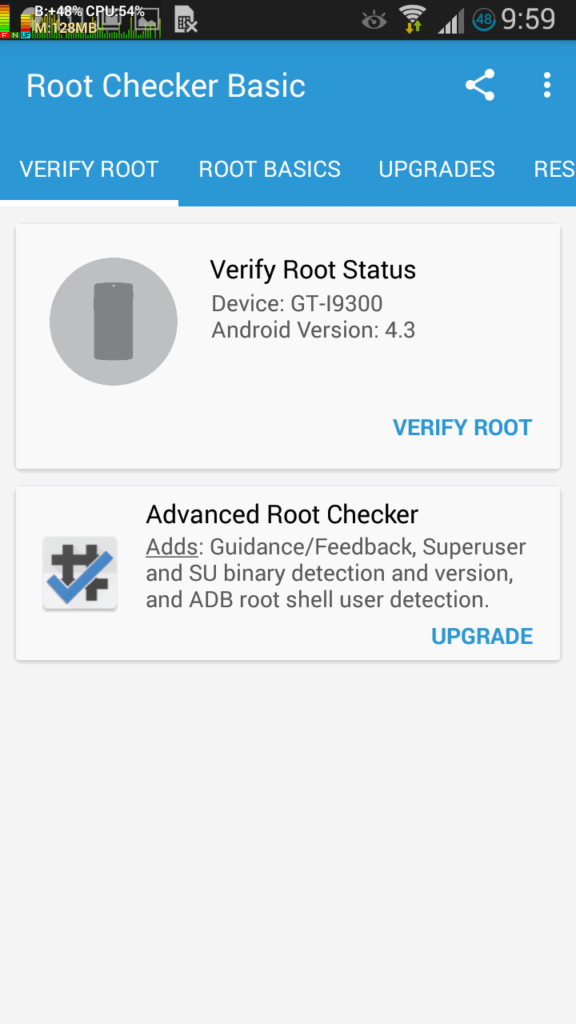
Task: Tap the circular battery 48 indicator
Action: click(x=484, y=20)
